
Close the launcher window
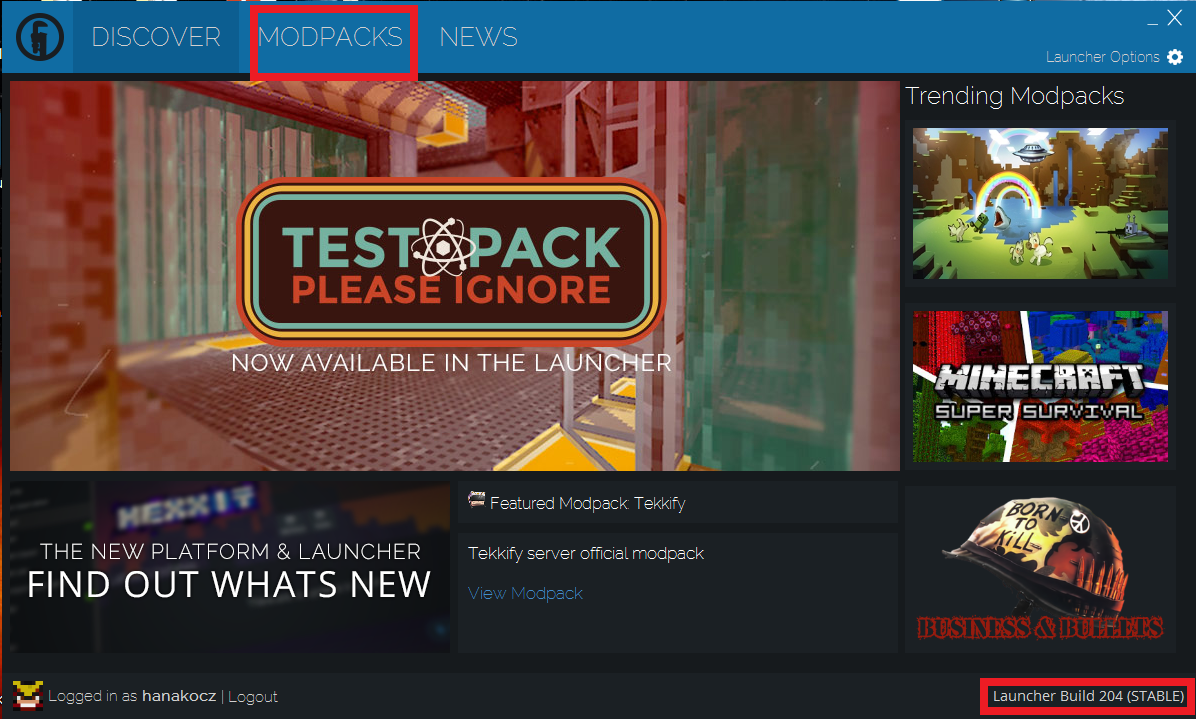pyautogui.click(x=1175, y=18)
